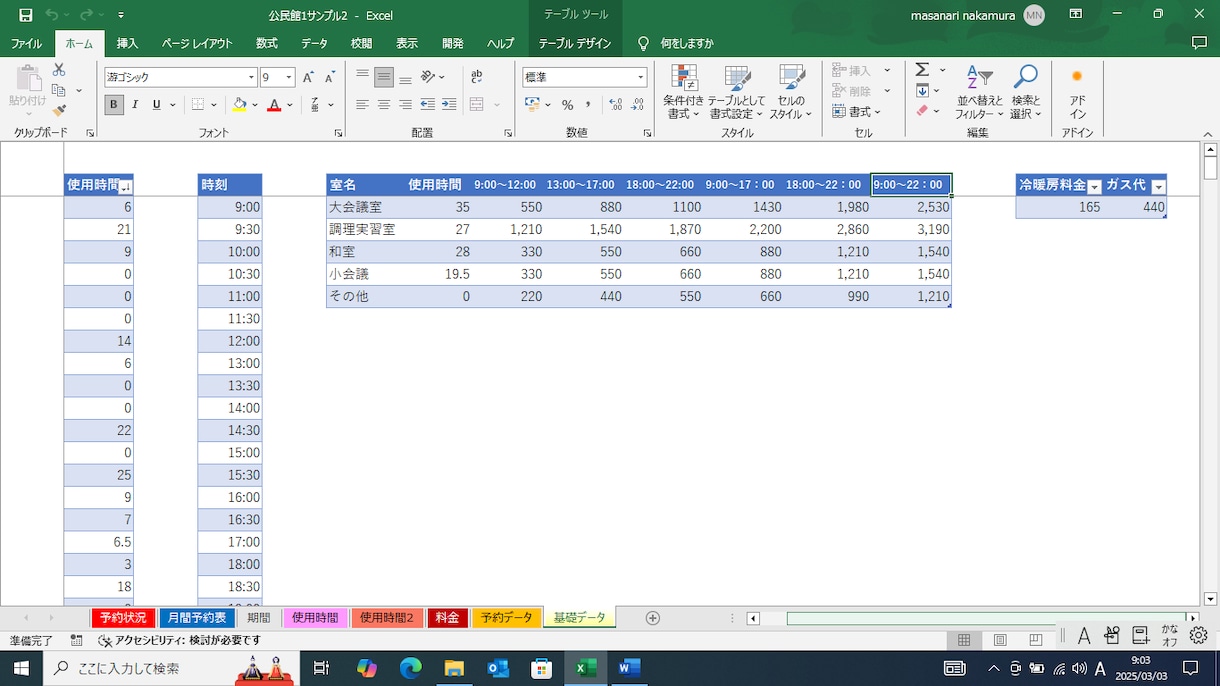Click the セルのスタイル button
This screenshot has width=1220, height=686.
click(x=791, y=93)
